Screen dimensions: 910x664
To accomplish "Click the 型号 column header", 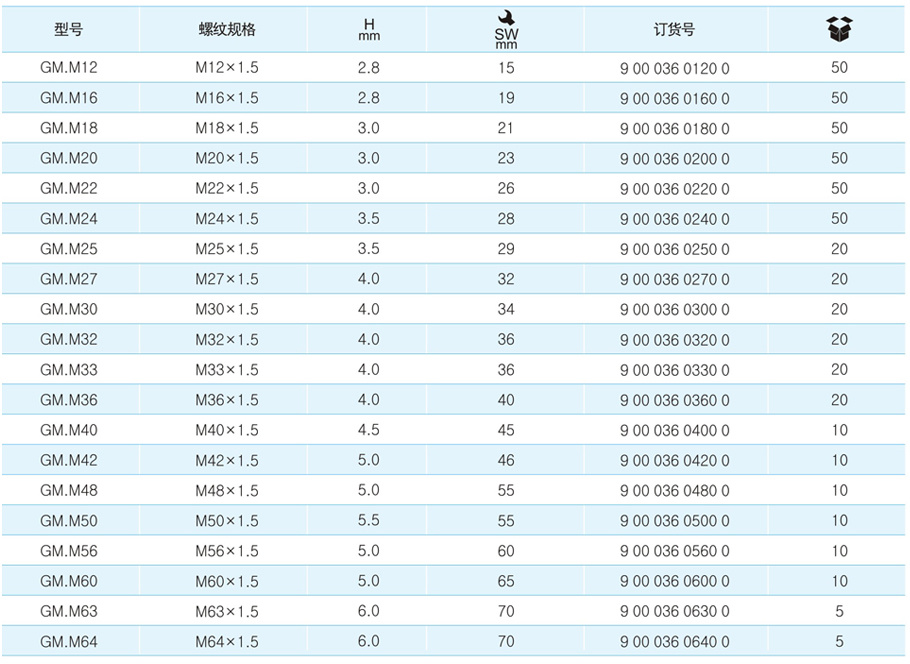I will click(68, 30).
